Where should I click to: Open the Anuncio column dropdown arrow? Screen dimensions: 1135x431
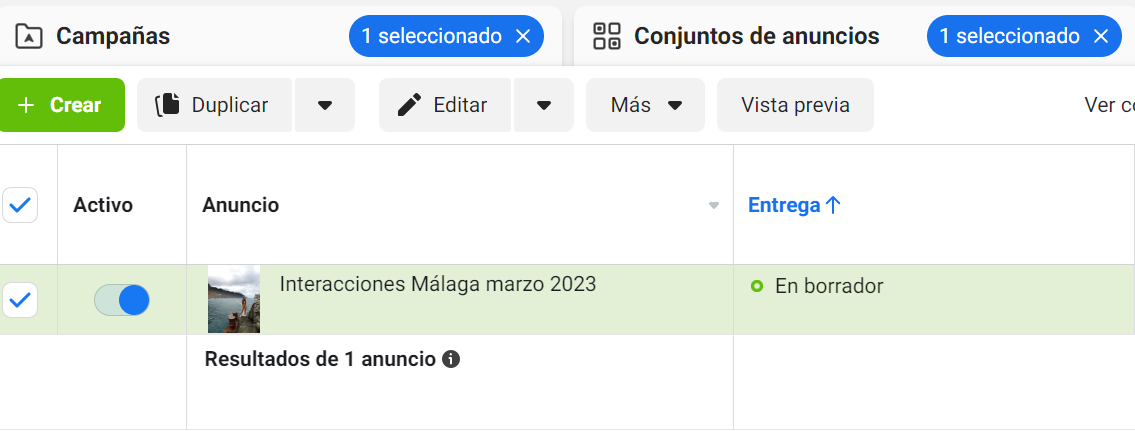click(714, 206)
